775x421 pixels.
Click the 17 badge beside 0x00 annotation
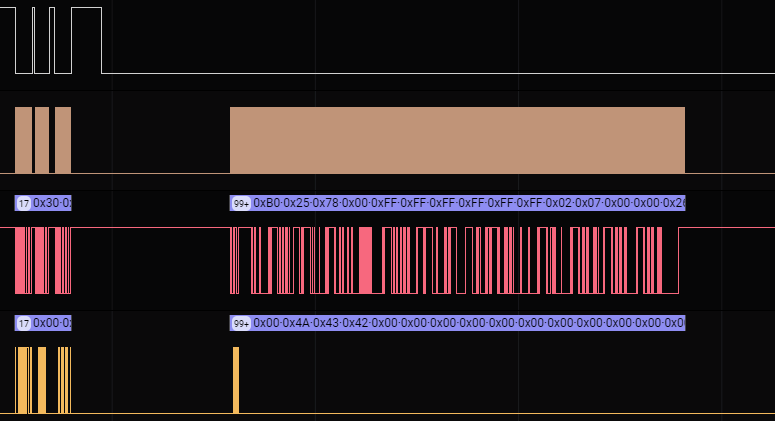point(24,323)
